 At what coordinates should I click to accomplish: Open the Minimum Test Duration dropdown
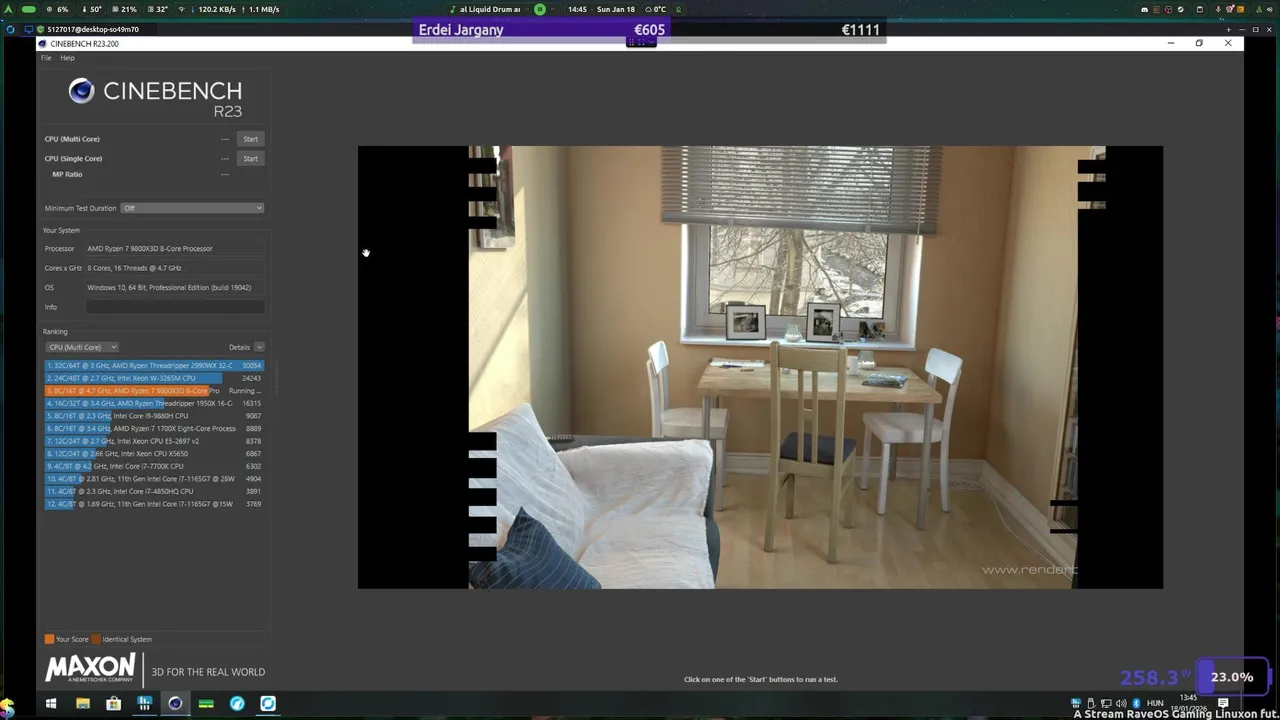192,208
